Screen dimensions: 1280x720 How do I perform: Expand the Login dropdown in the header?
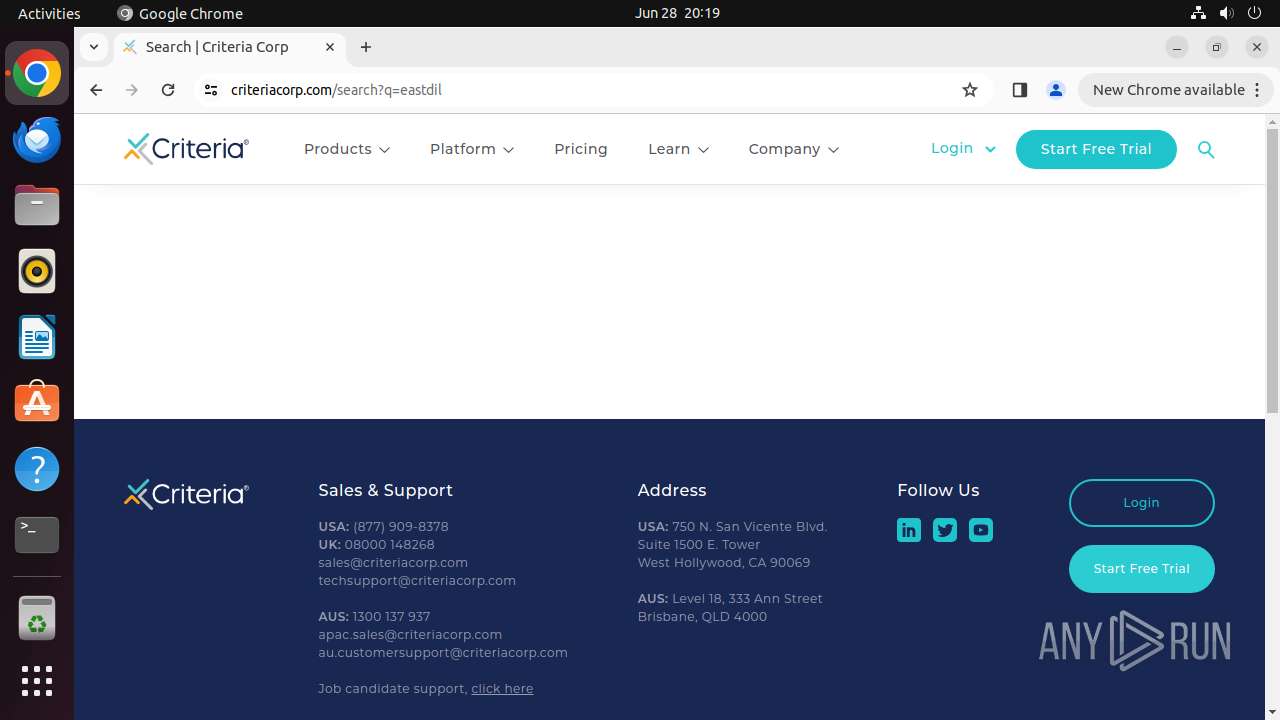pyautogui.click(x=963, y=148)
